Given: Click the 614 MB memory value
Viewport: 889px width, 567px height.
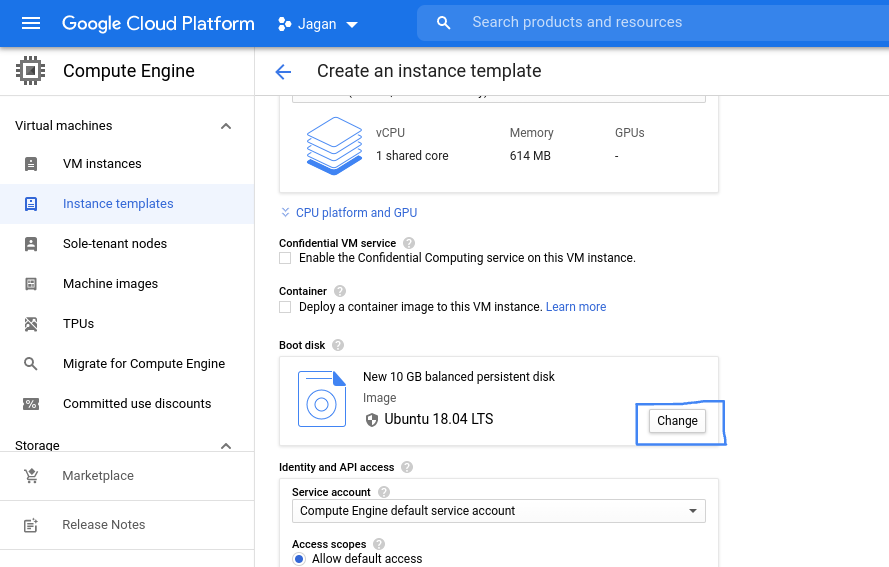Looking at the screenshot, I should (530, 156).
